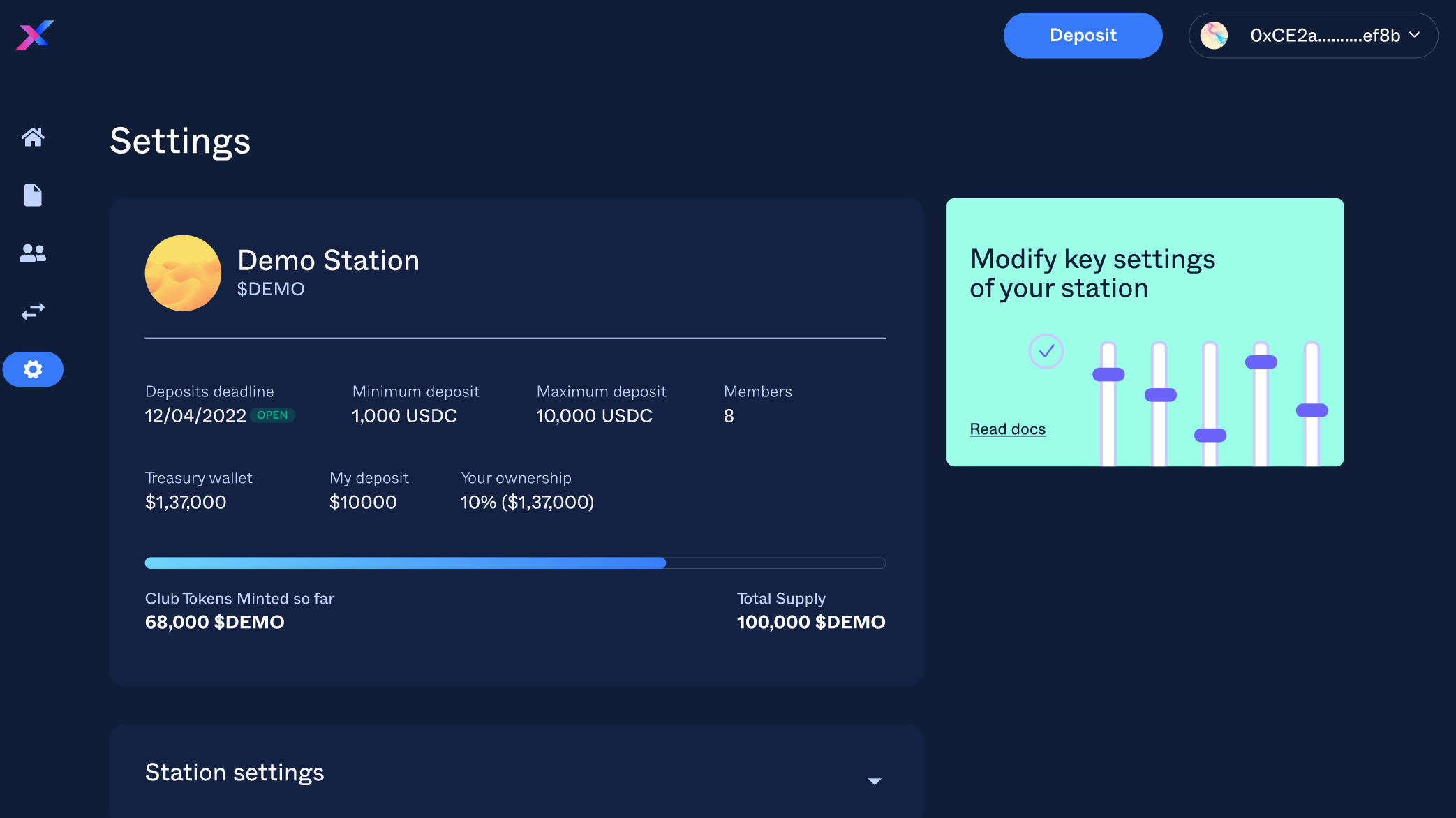Click the club tokens minted progress bar

pyautogui.click(x=515, y=563)
